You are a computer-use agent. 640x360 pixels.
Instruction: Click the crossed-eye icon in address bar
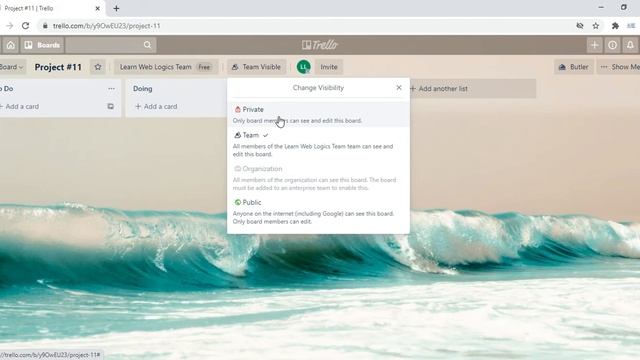580,26
